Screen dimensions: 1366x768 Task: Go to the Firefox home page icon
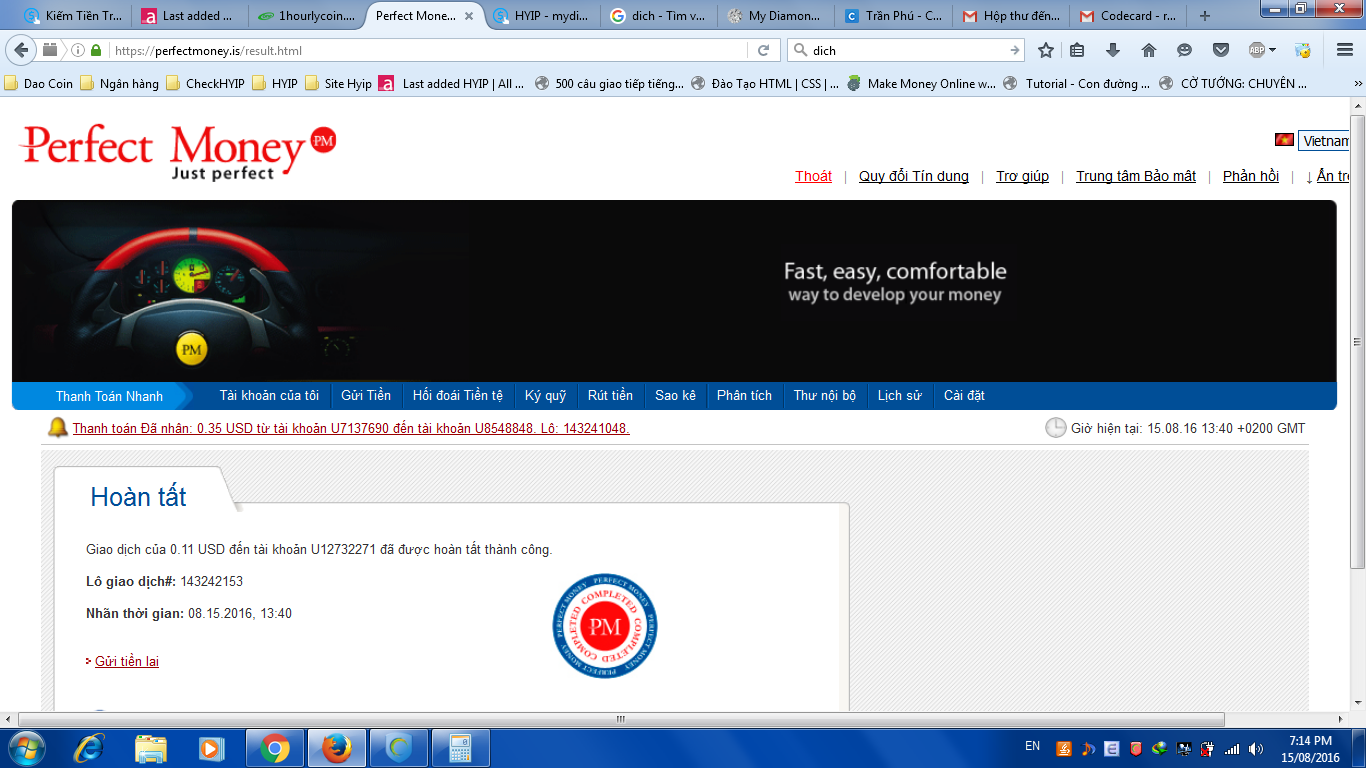click(1149, 50)
